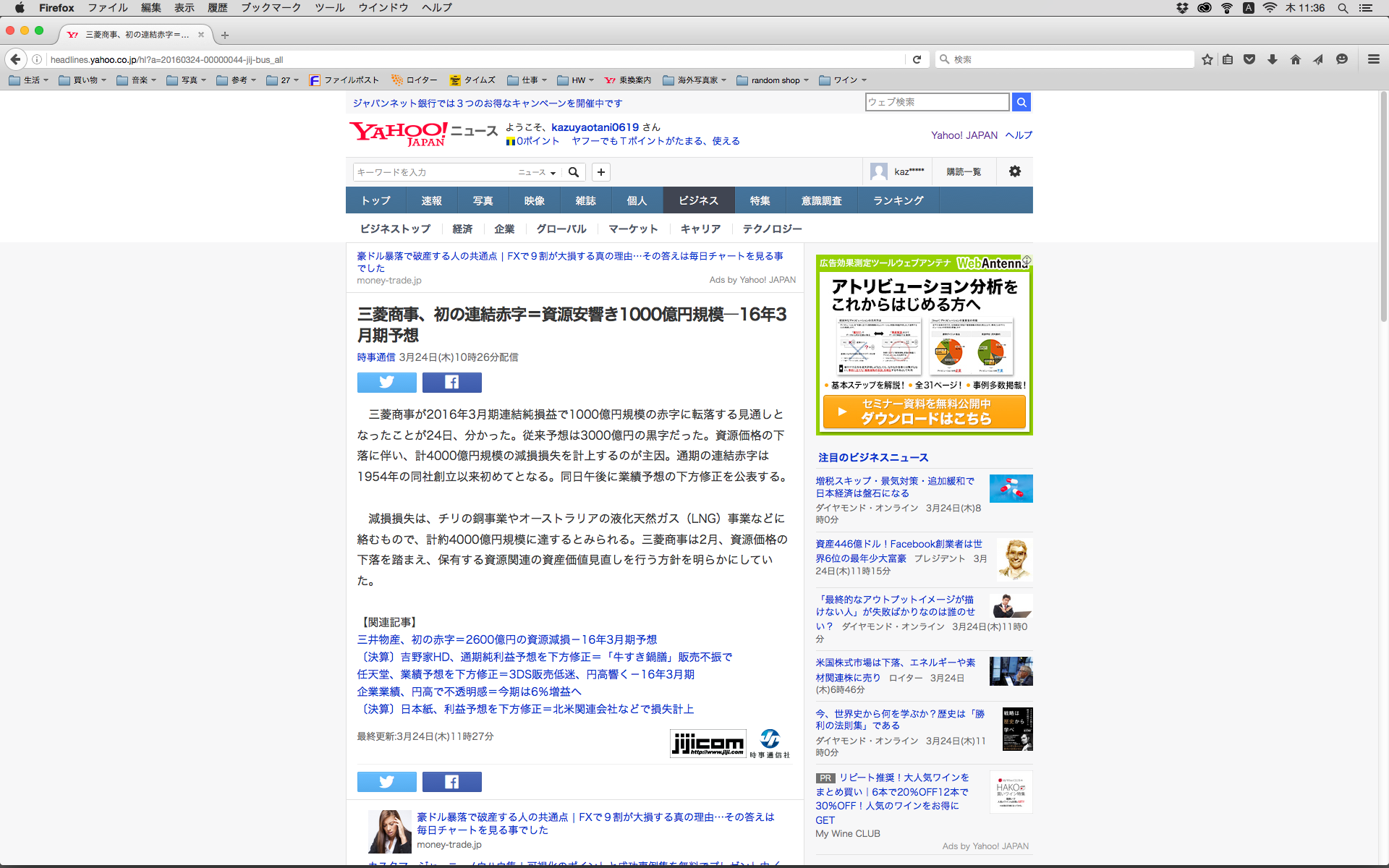Click the 購読一覧 button
Viewport: 1389px width, 868px height.
tap(964, 171)
